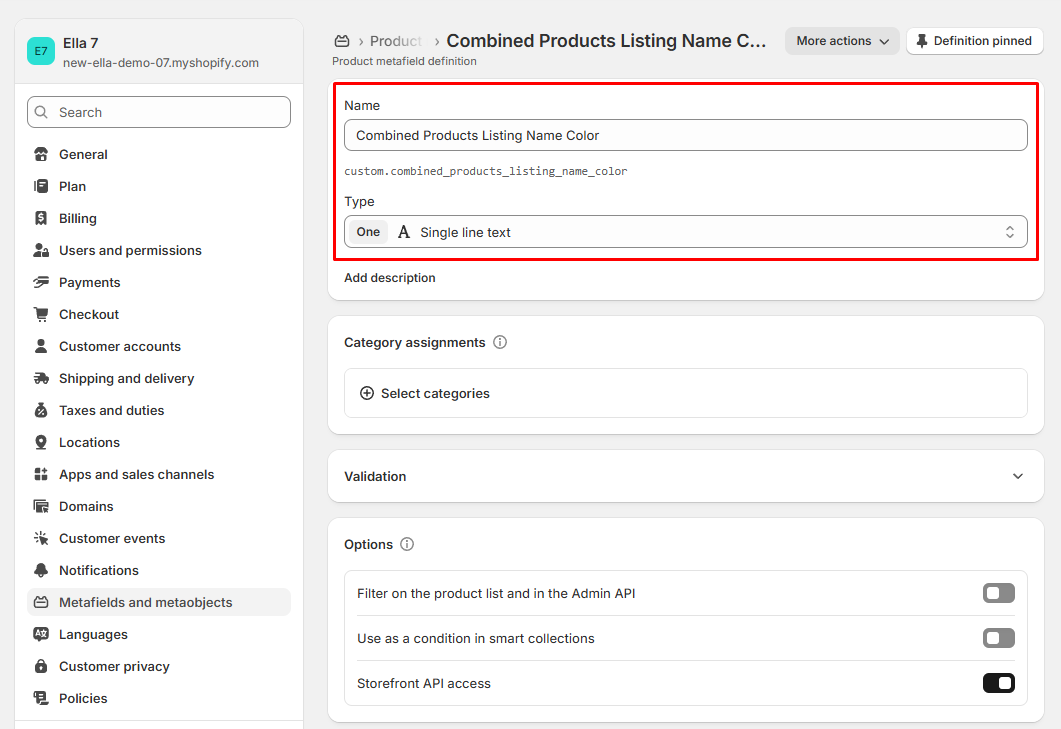The image size is (1061, 729).
Task: Click the settings Search box
Action: [x=159, y=112]
